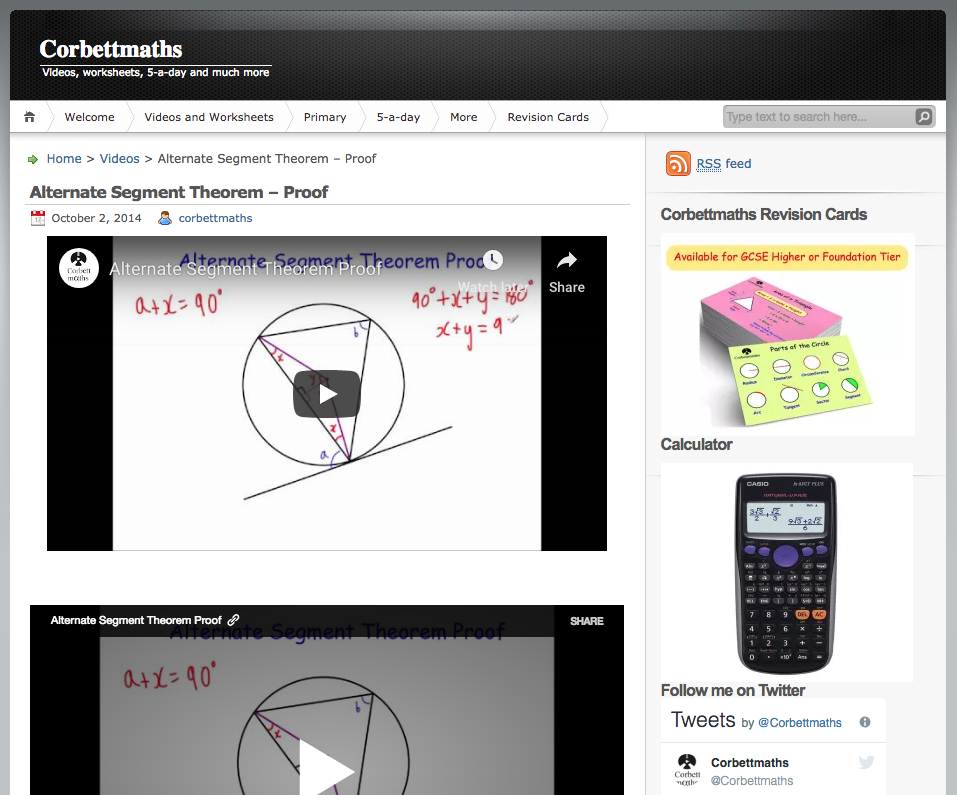Click the author icon next to corbettmaths
Image resolution: width=957 pixels, height=795 pixels.
(x=165, y=218)
